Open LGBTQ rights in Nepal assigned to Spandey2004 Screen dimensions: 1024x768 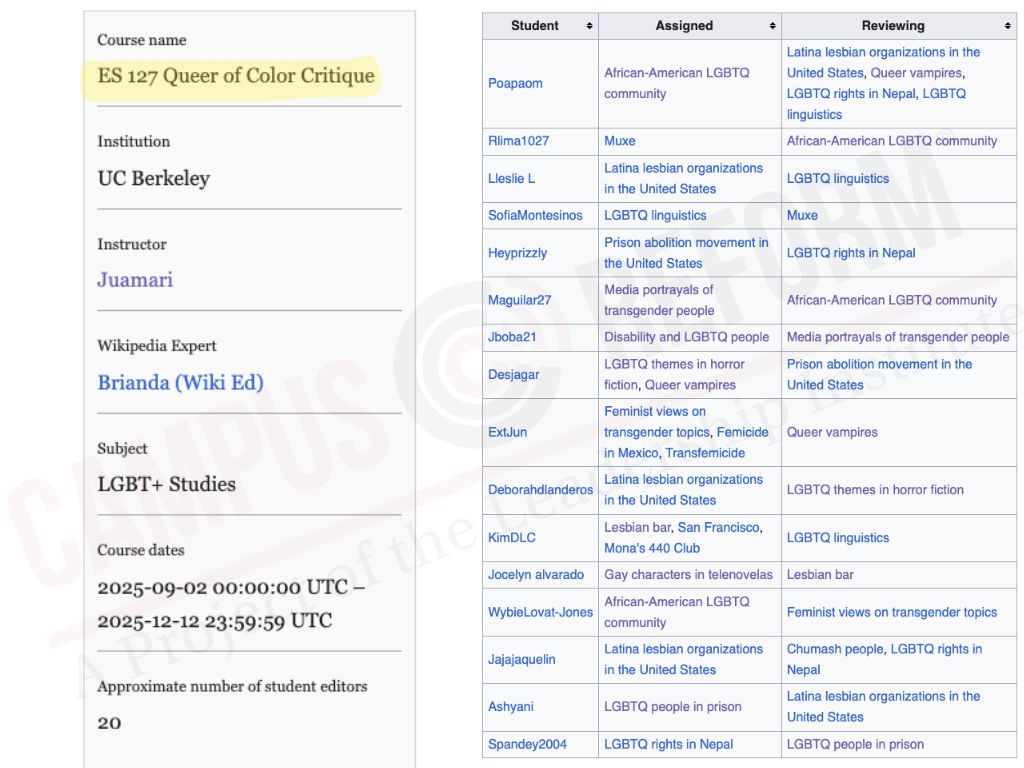click(x=669, y=744)
